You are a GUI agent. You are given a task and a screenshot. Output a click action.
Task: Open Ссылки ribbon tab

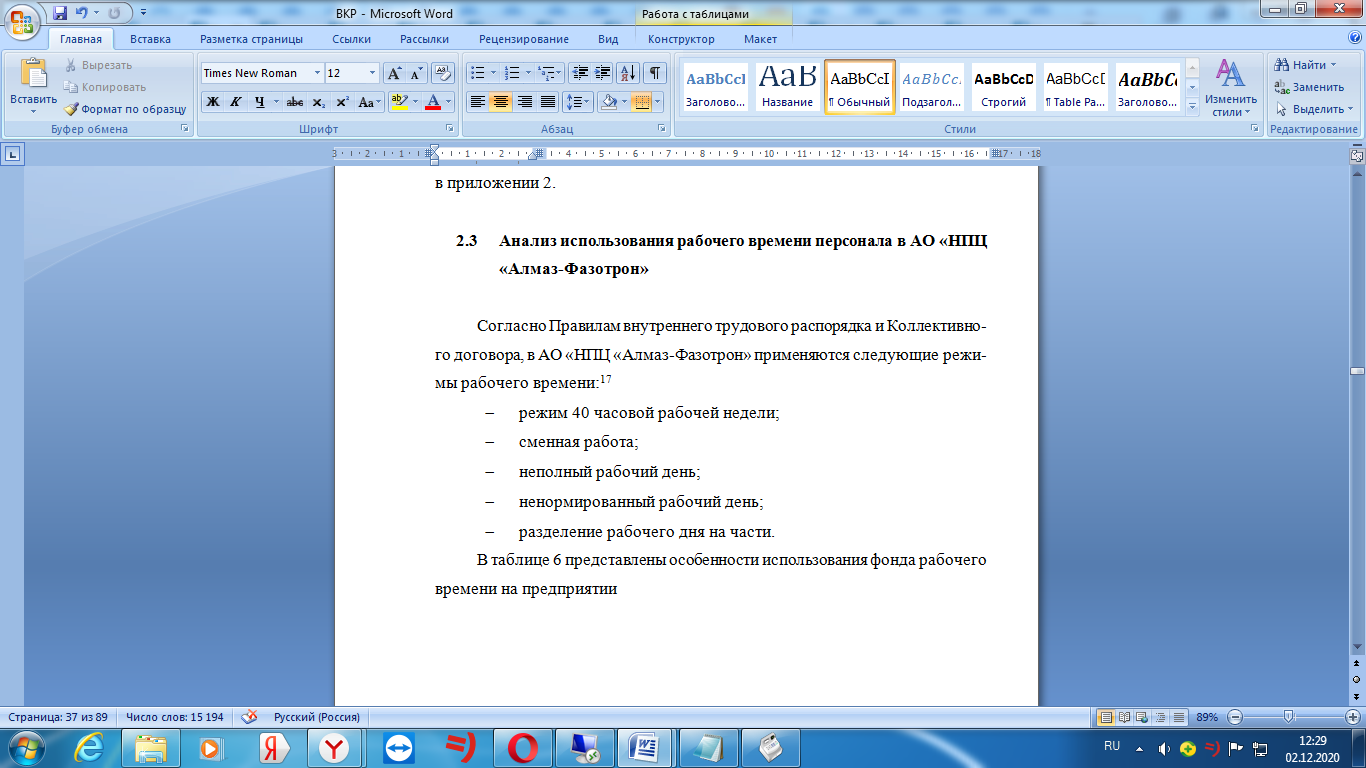click(x=352, y=39)
